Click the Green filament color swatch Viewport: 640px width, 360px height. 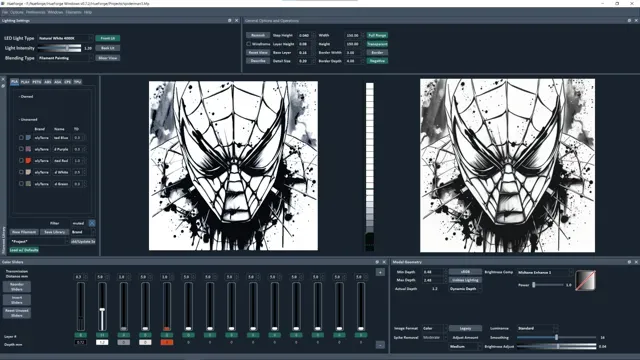[28, 184]
